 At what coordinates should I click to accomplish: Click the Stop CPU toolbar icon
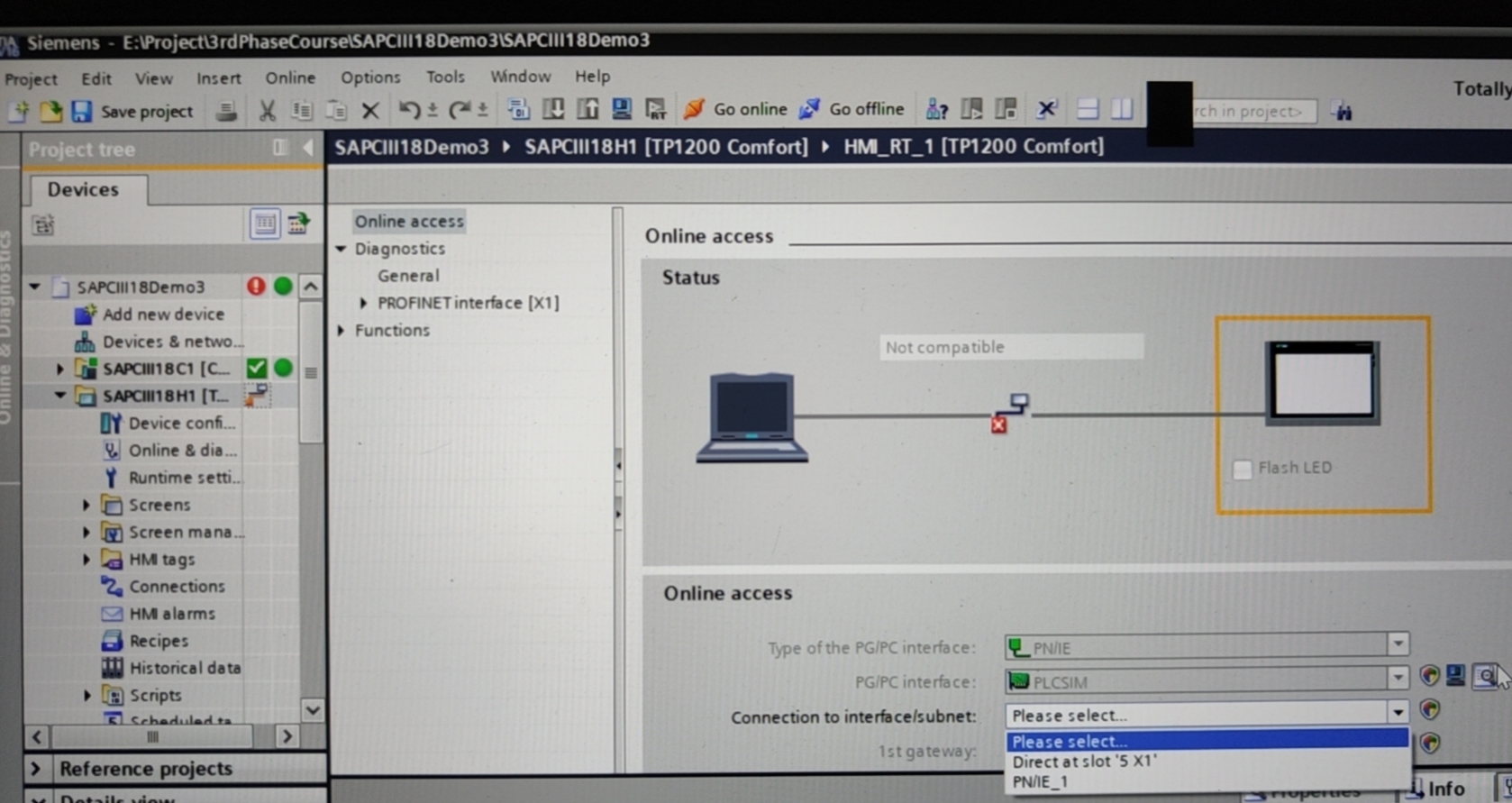tap(1006, 109)
